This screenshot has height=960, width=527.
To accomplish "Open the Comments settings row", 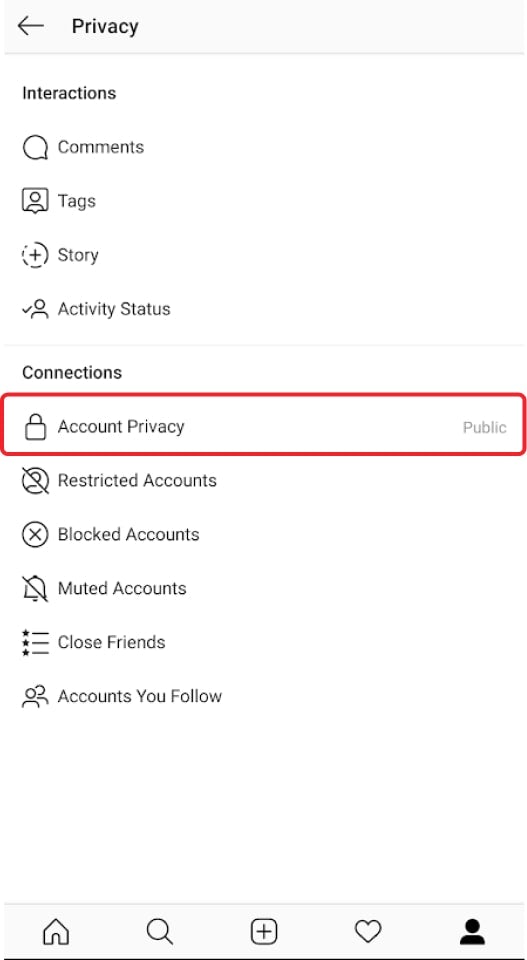I will pos(263,148).
